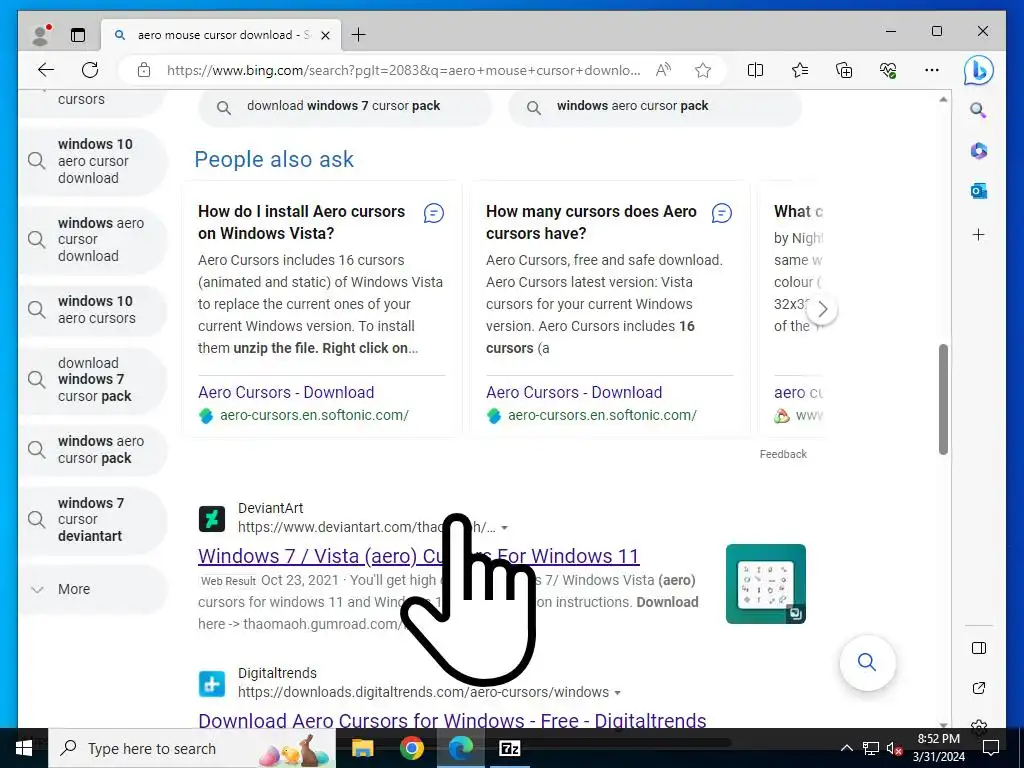
Task: Launch Google Chrome from taskbar
Action: click(x=411, y=748)
